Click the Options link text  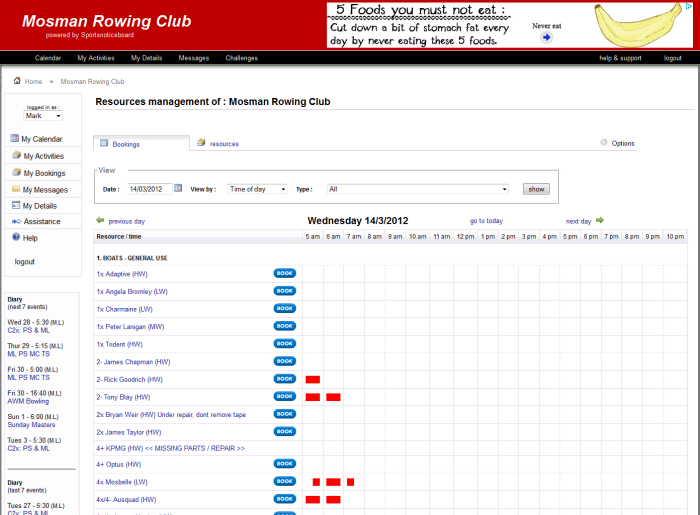[x=623, y=143]
